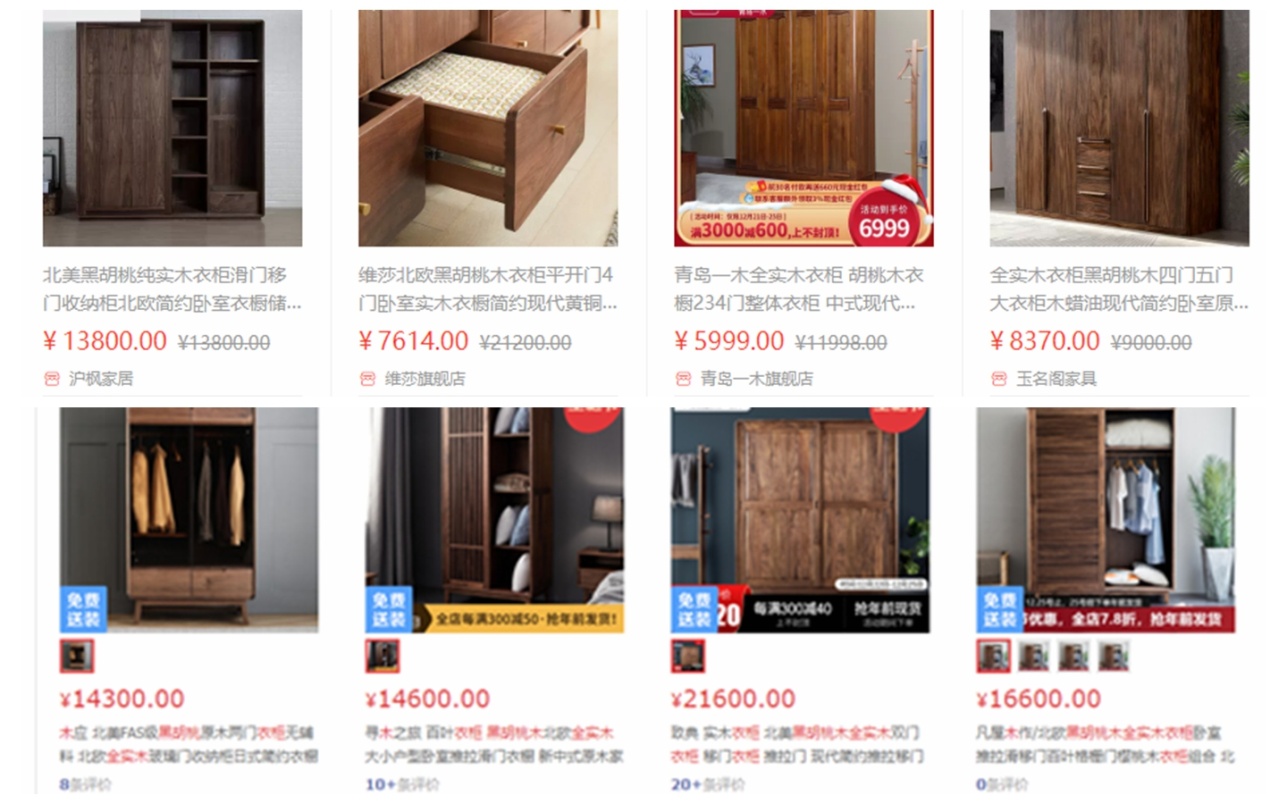Image resolution: width=1287 pixels, height=804 pixels.
Task: Open 沪枫家居 store link
Action: click(101, 378)
